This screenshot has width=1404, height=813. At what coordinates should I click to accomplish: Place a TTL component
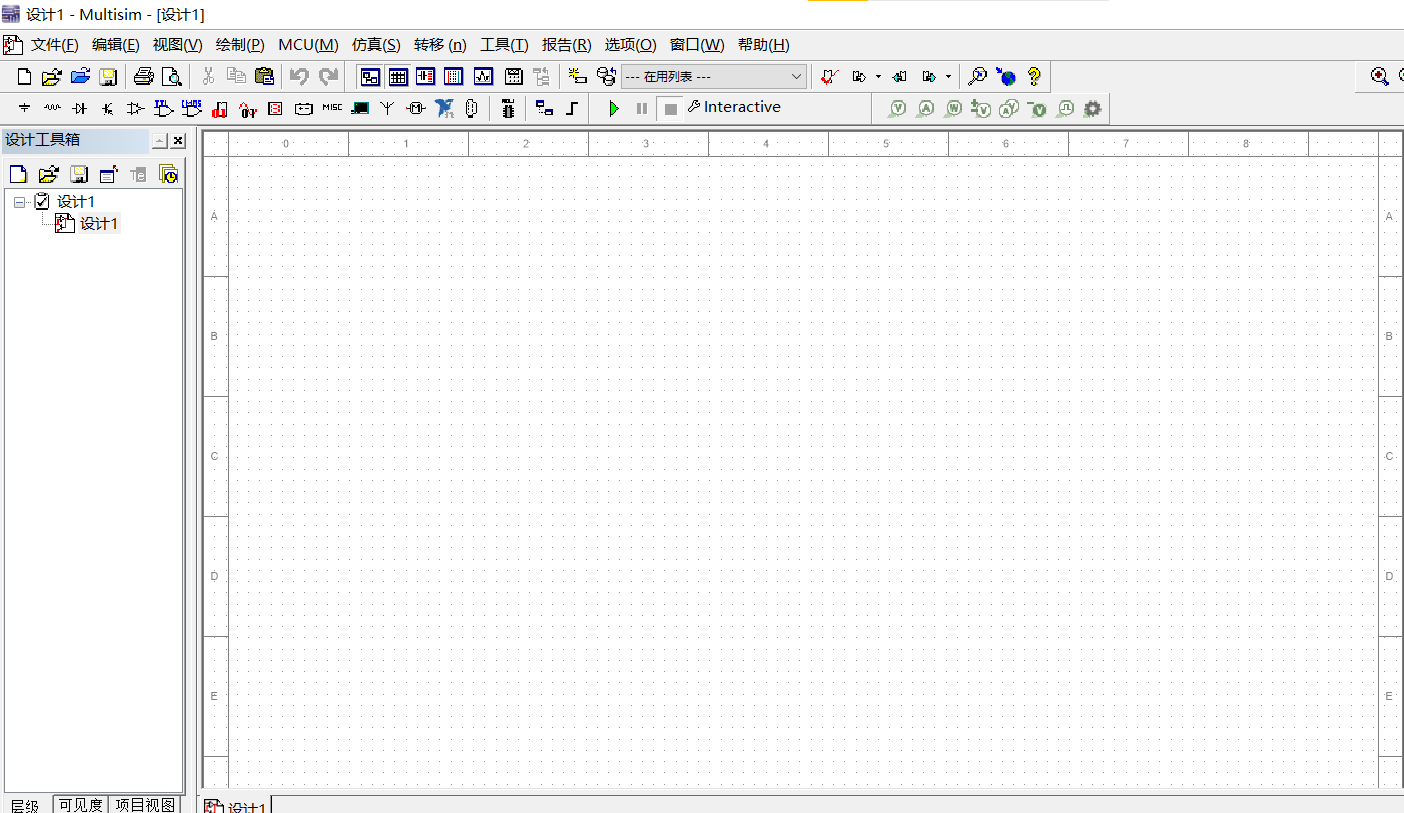point(163,108)
